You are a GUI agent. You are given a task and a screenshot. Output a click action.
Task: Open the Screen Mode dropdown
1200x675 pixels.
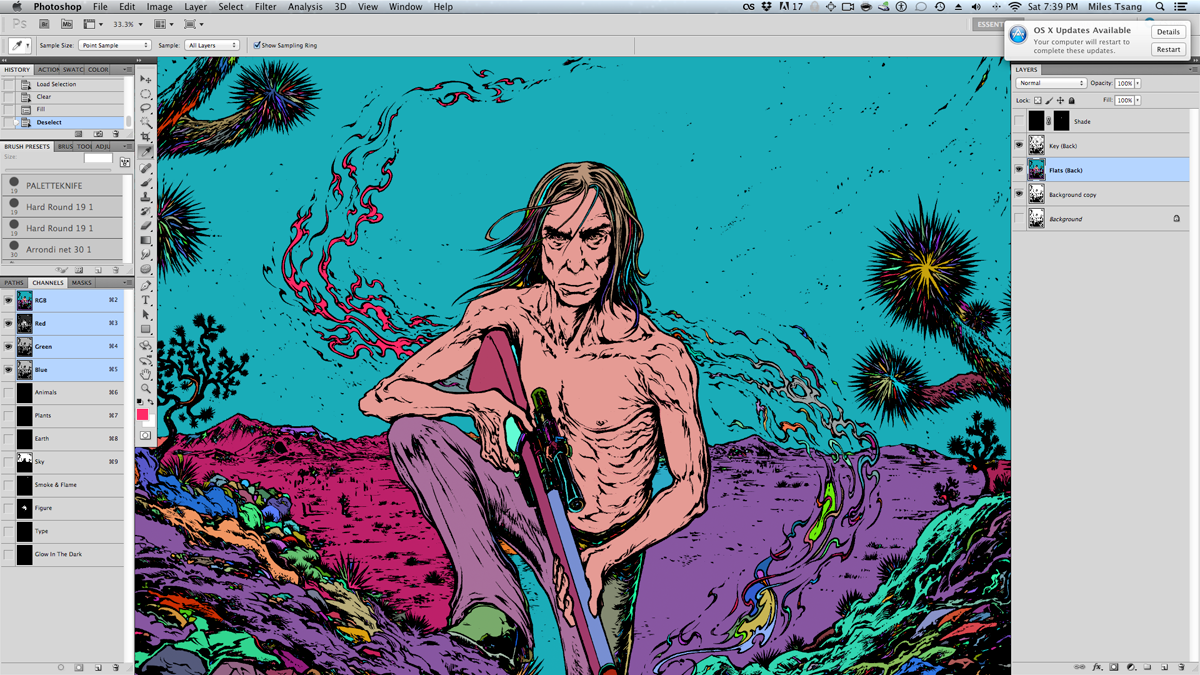193,24
